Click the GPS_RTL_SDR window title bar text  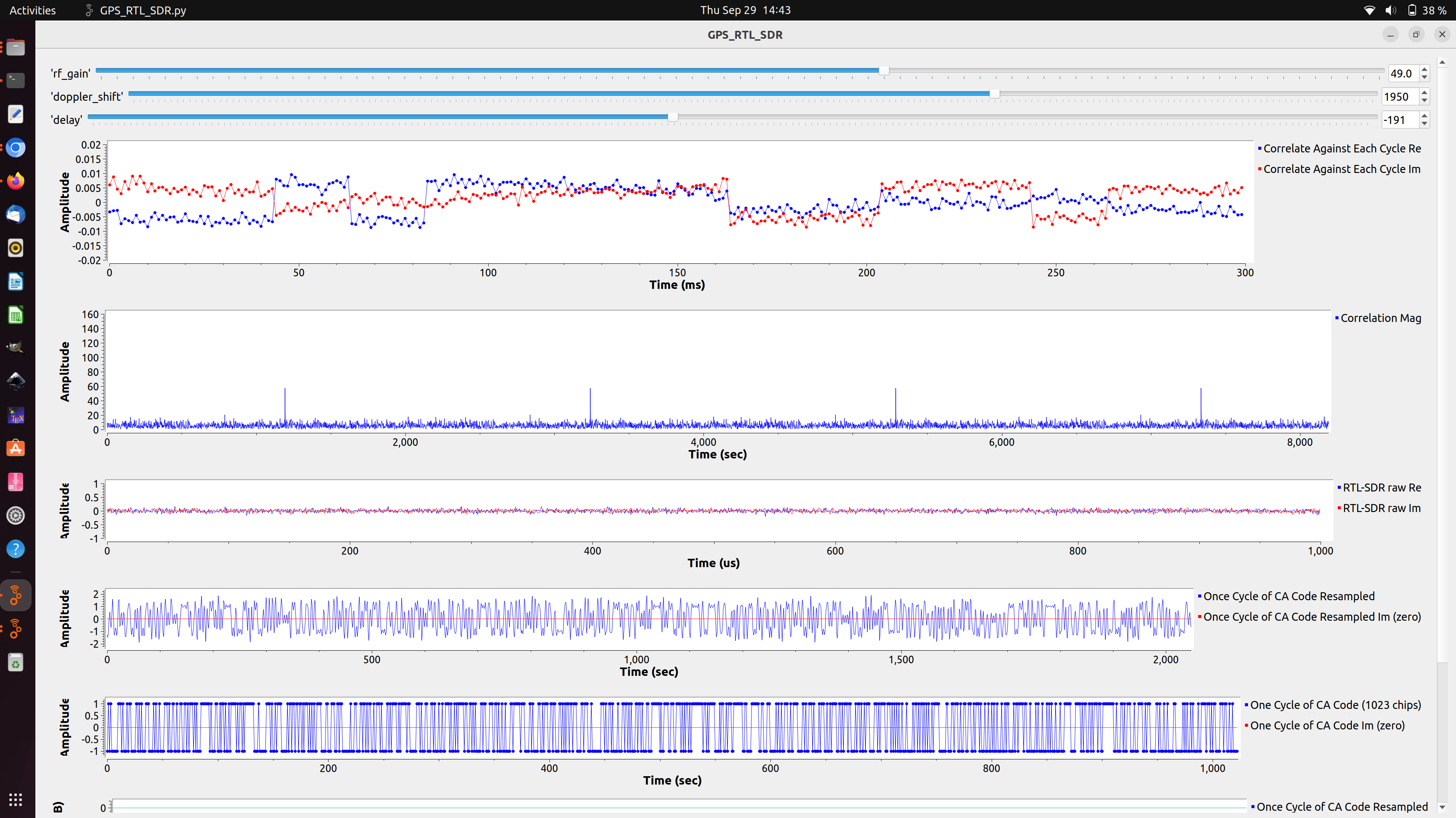click(x=745, y=35)
